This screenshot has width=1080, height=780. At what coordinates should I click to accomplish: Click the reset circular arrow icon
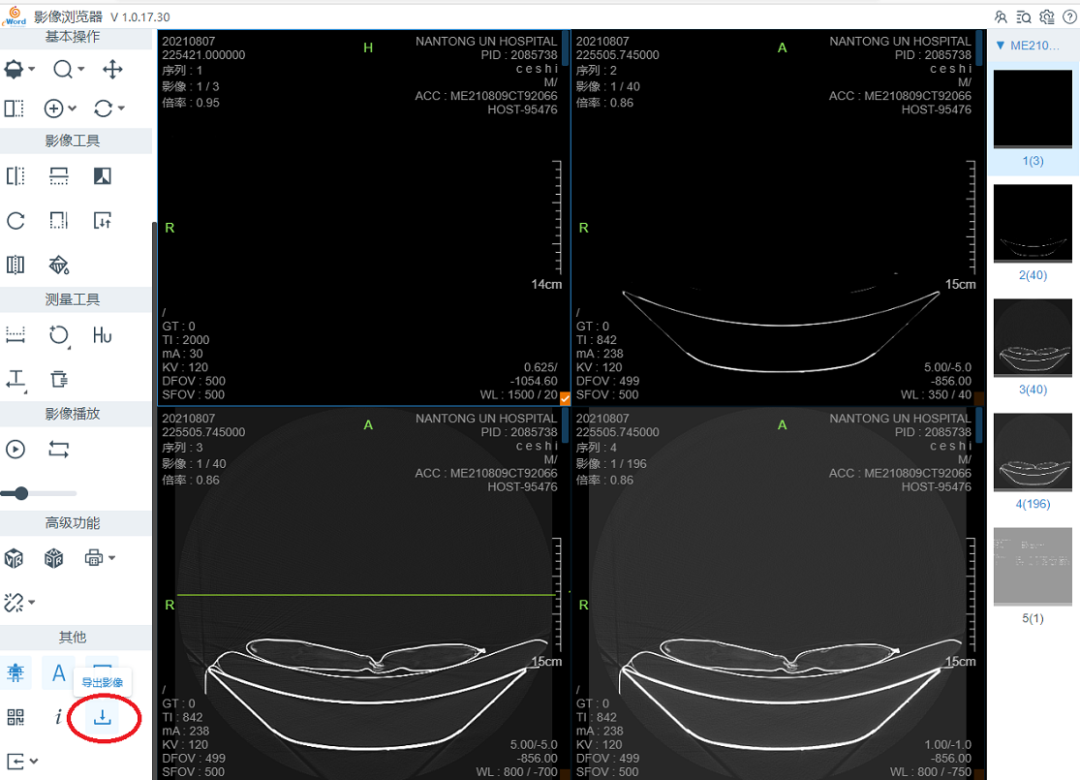(15, 220)
